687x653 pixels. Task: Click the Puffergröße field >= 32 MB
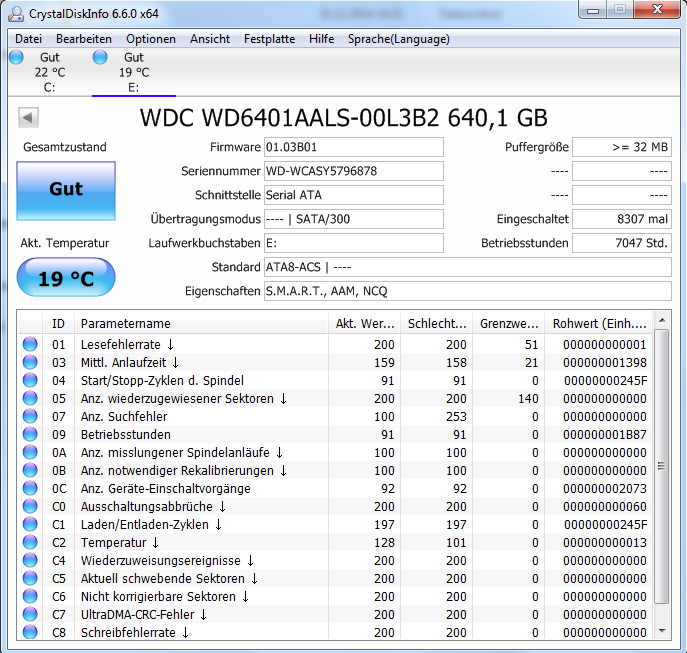622,147
